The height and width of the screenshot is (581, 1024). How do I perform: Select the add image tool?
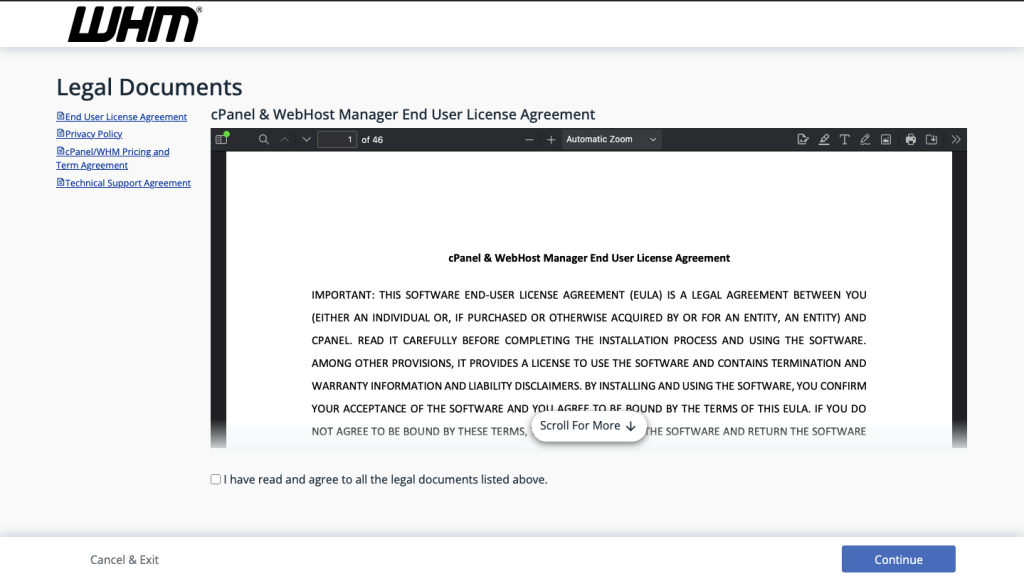click(886, 140)
